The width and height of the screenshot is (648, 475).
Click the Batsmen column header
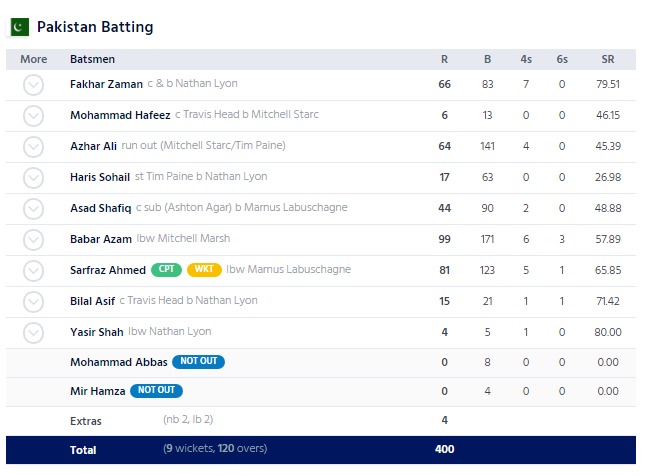coord(91,59)
